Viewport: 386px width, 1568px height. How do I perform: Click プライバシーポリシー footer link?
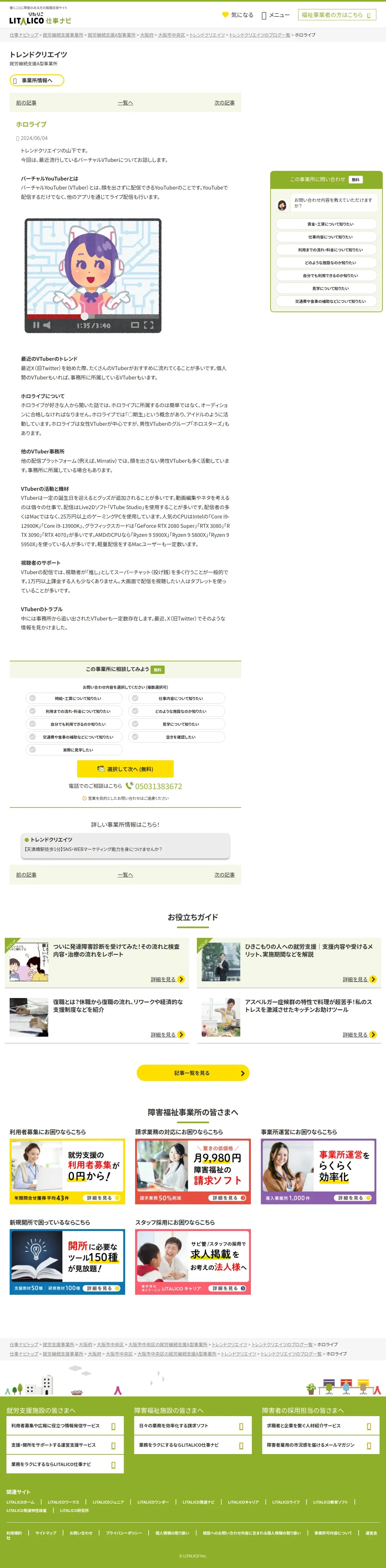coord(124,1533)
